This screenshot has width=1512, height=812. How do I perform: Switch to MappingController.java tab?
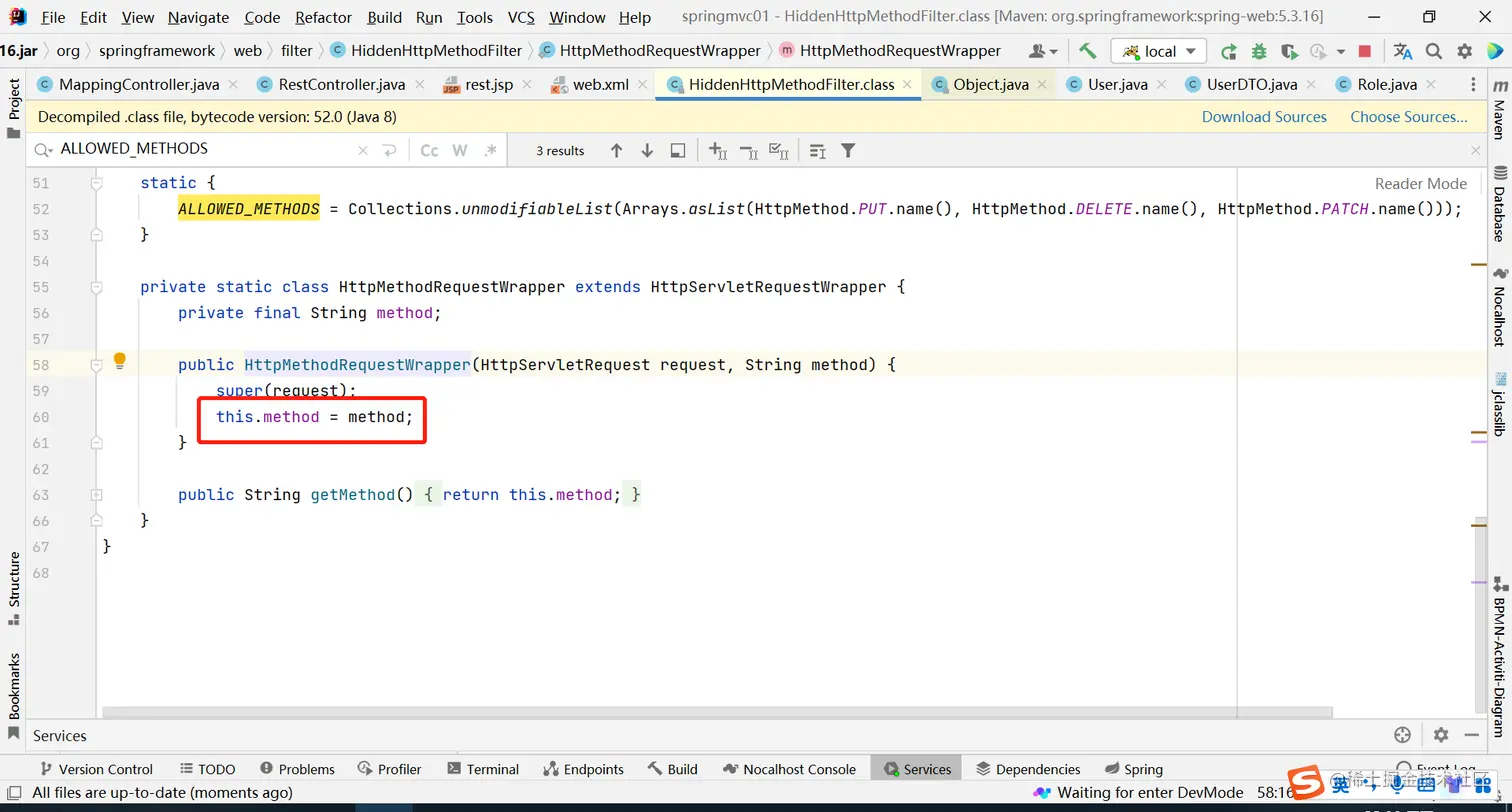138,84
